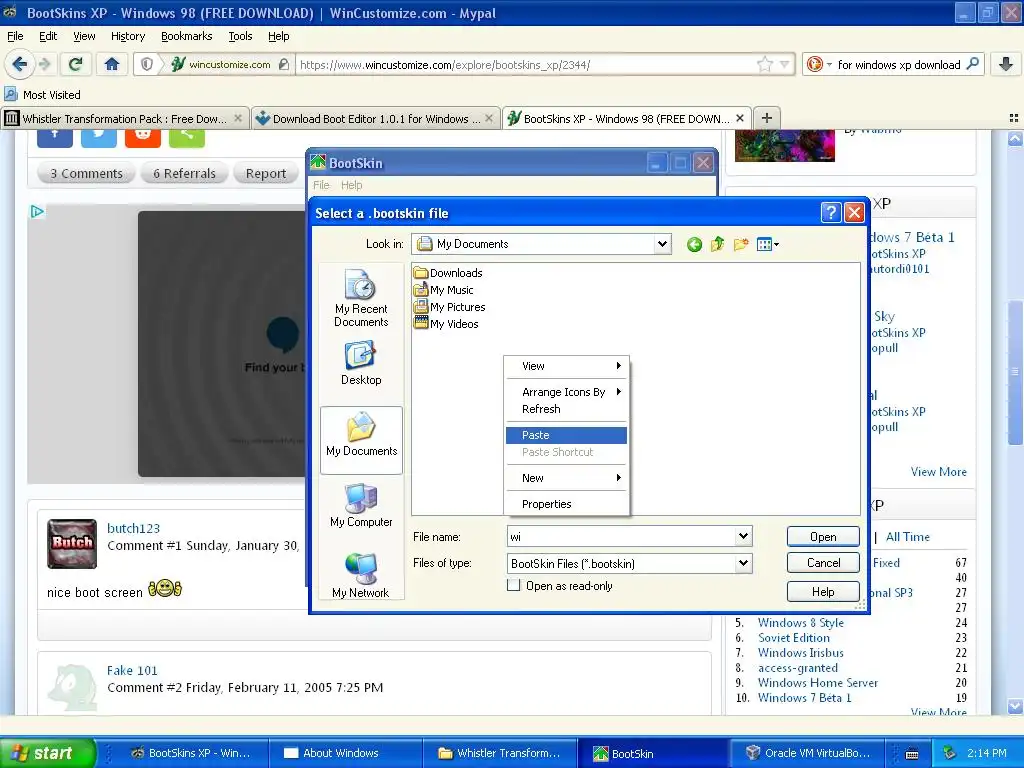The image size is (1024, 768).
Task: Click the All Time filter link
Action: [908, 537]
